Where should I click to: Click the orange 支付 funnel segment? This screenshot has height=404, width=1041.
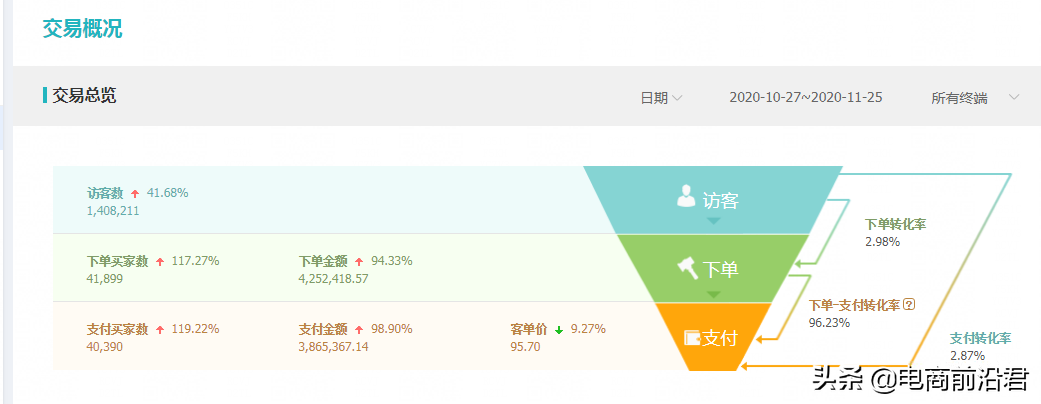pyautogui.click(x=712, y=336)
